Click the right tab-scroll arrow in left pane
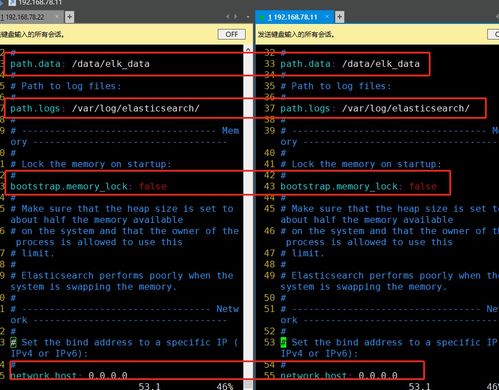This screenshot has width=499, height=390. pyautogui.click(x=236, y=17)
